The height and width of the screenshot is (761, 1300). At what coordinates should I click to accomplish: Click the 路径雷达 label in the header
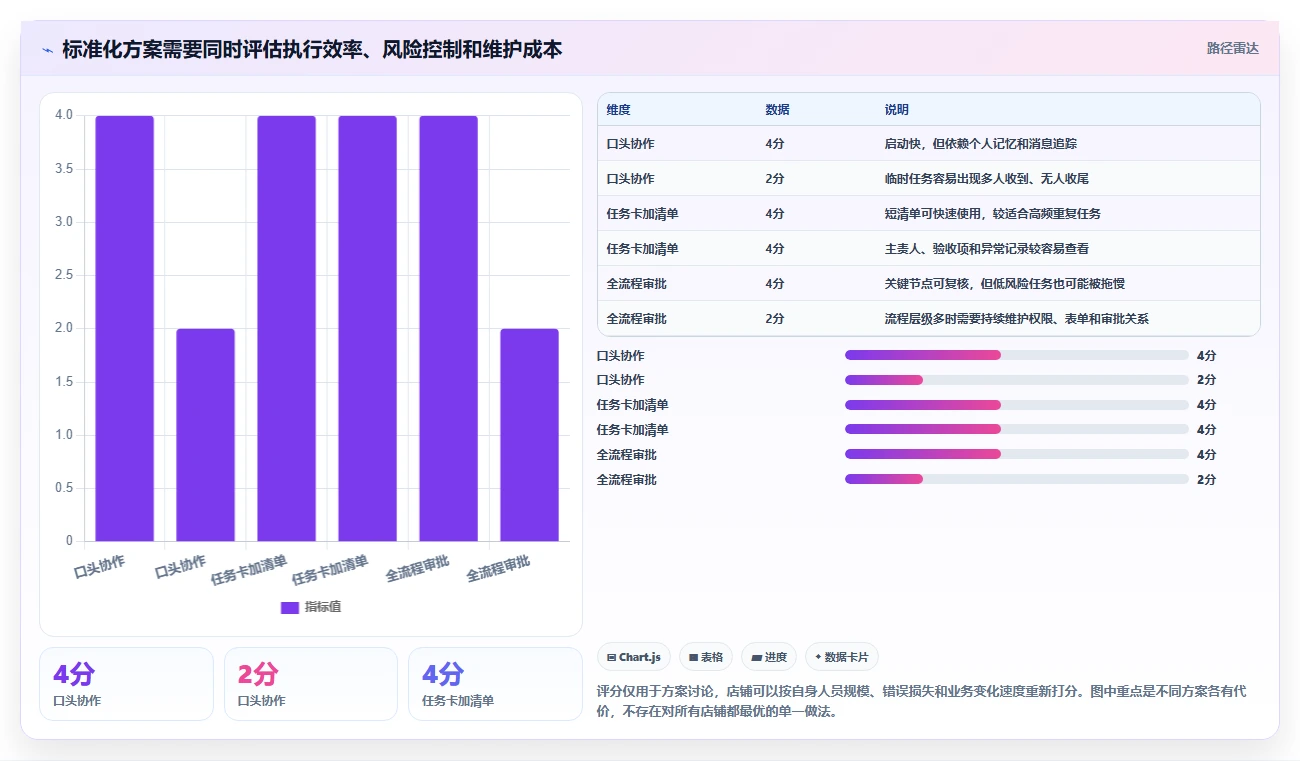pyautogui.click(x=1232, y=48)
